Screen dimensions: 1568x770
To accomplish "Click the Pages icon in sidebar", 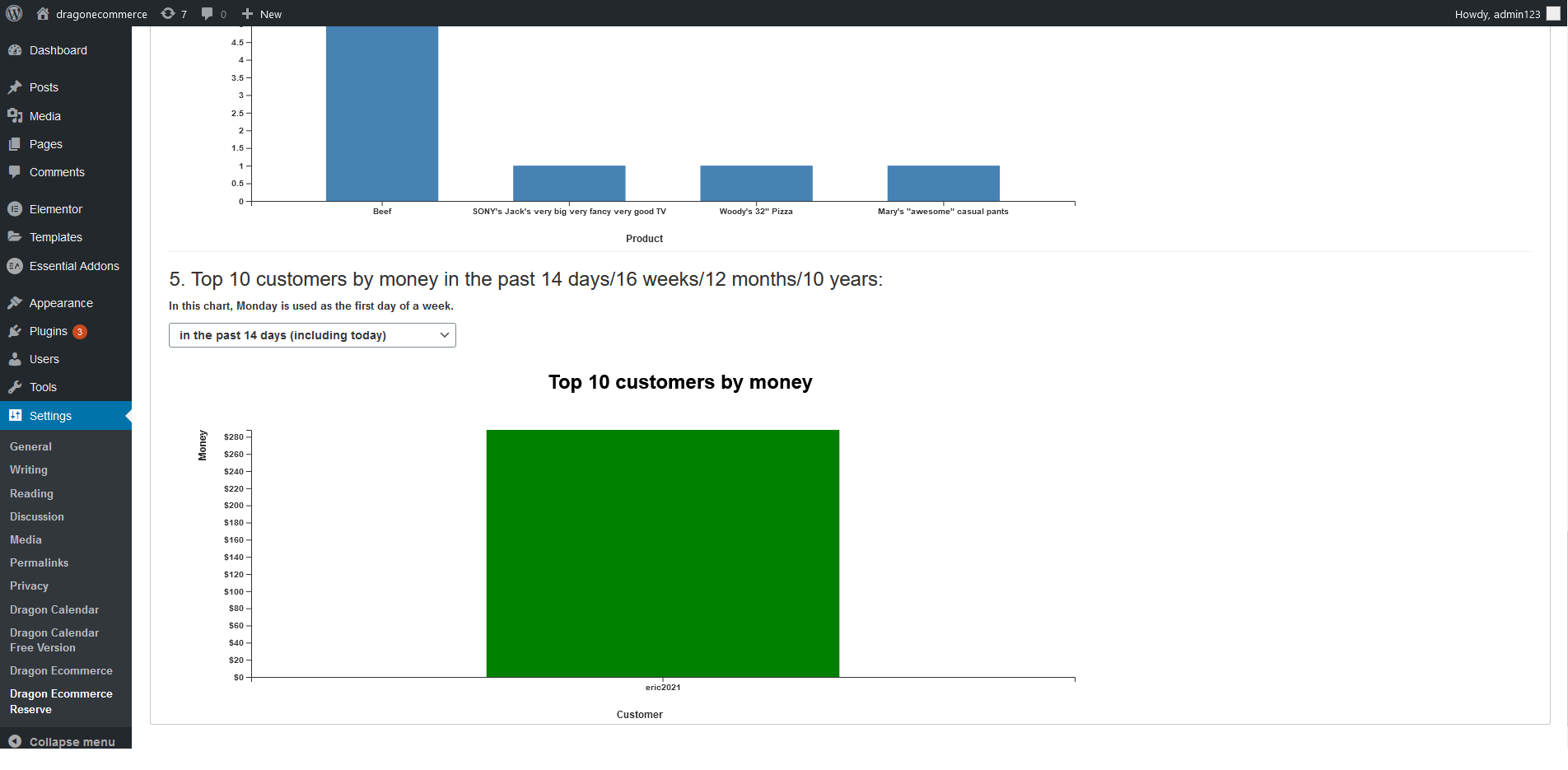I will click(x=15, y=144).
